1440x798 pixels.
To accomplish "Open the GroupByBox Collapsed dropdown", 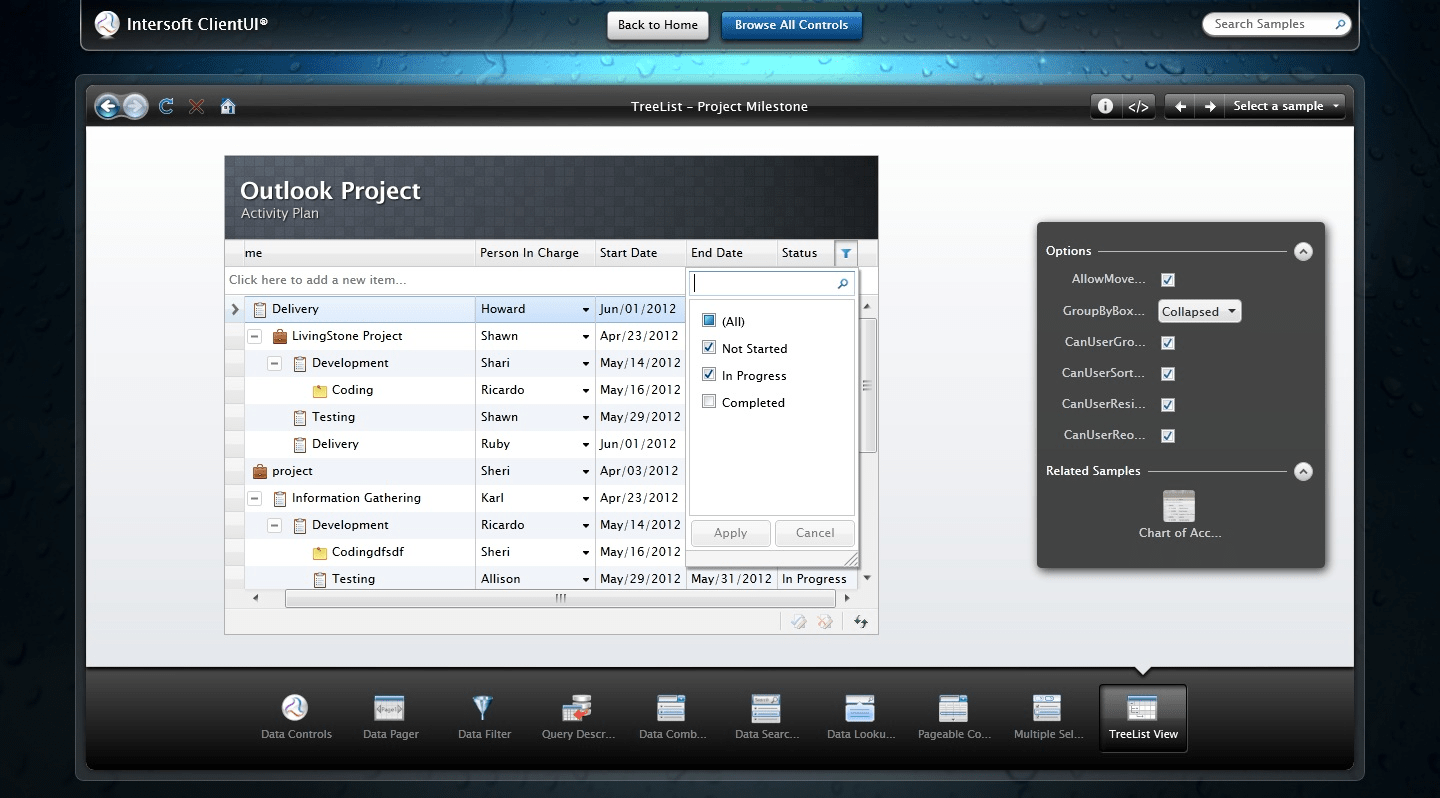I will click(1199, 312).
